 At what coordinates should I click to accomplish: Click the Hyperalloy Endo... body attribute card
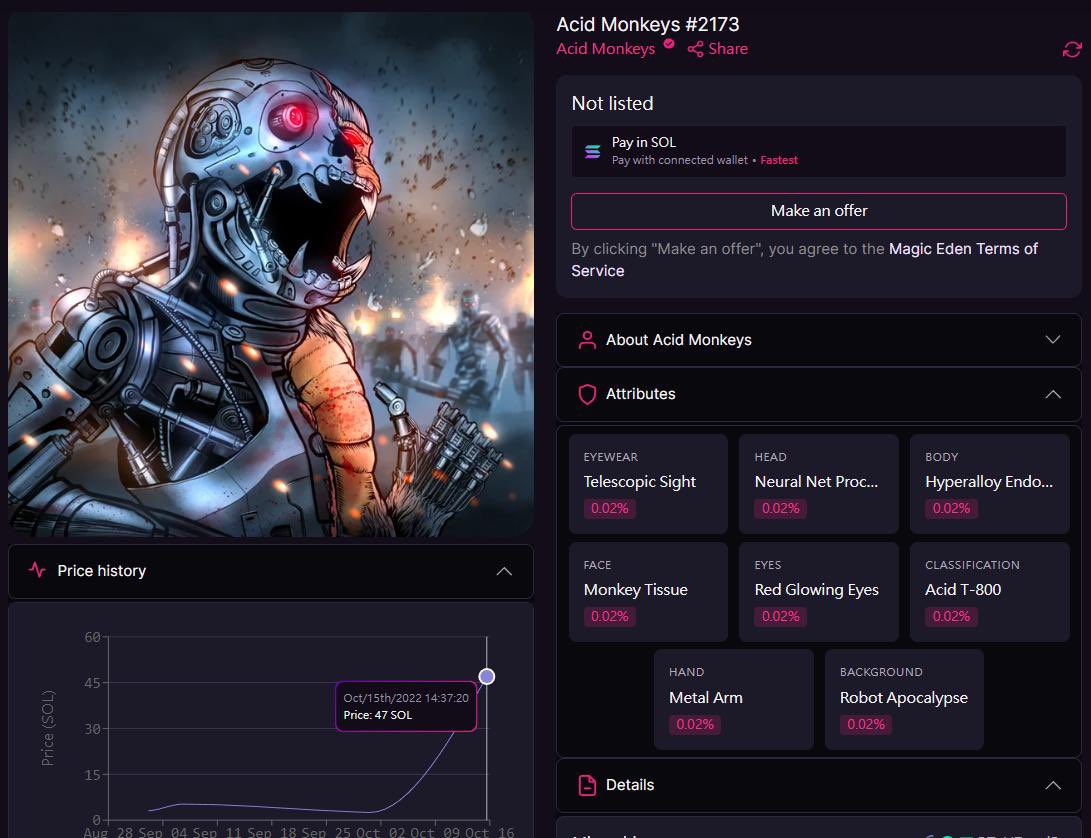[989, 484]
